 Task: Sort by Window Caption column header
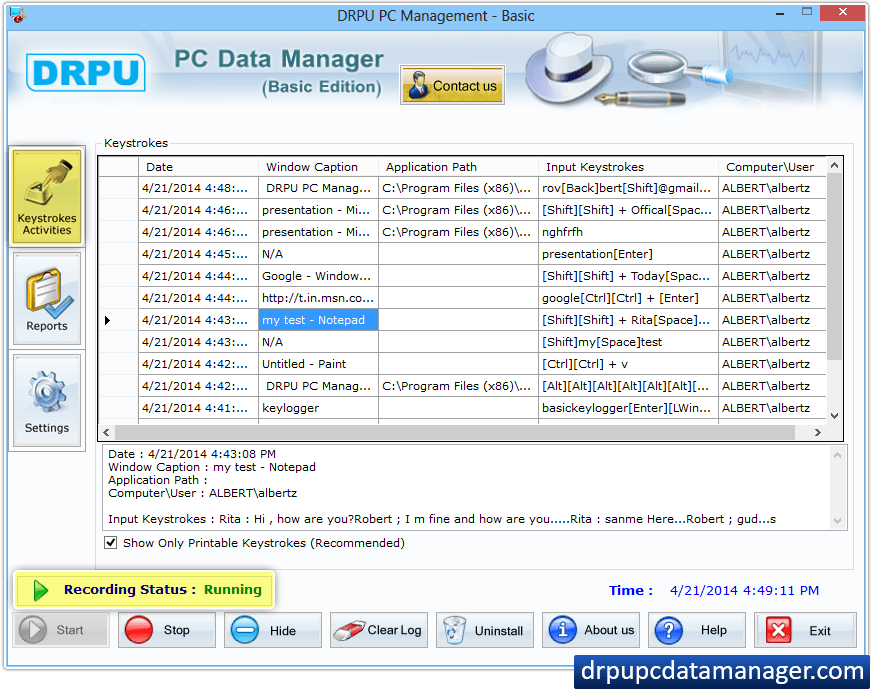point(318,167)
